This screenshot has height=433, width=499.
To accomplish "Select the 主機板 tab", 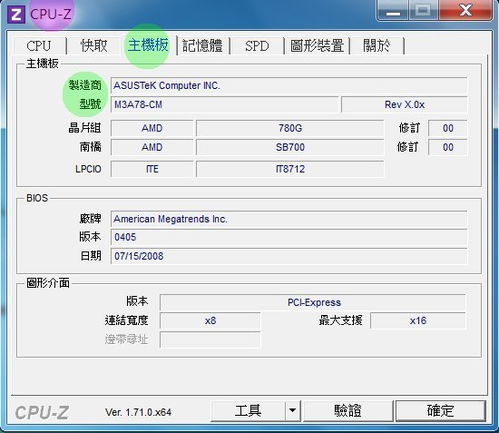I will 148,45.
